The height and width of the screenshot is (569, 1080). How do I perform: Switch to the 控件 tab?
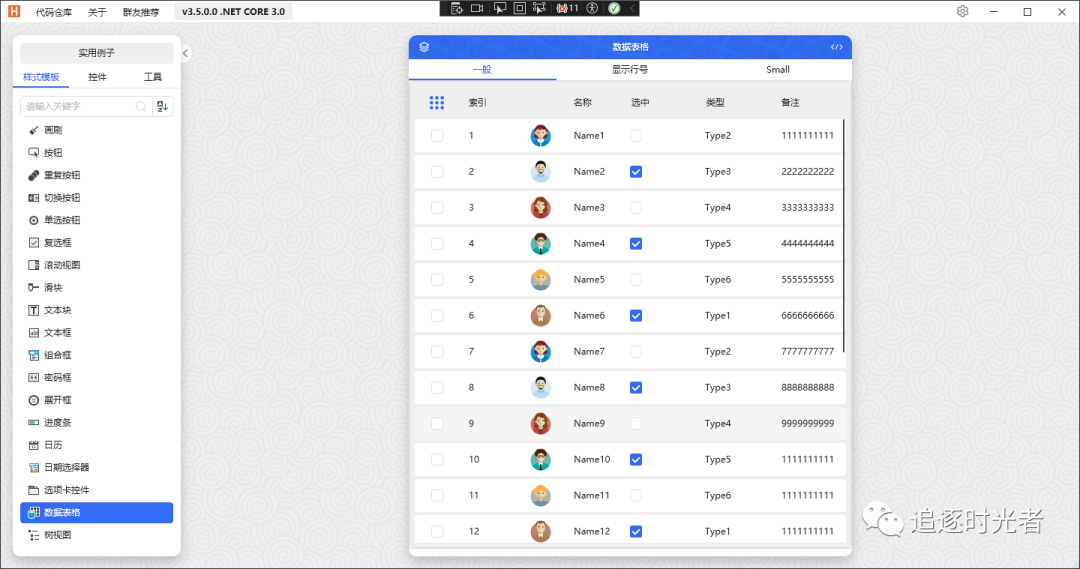click(x=97, y=77)
